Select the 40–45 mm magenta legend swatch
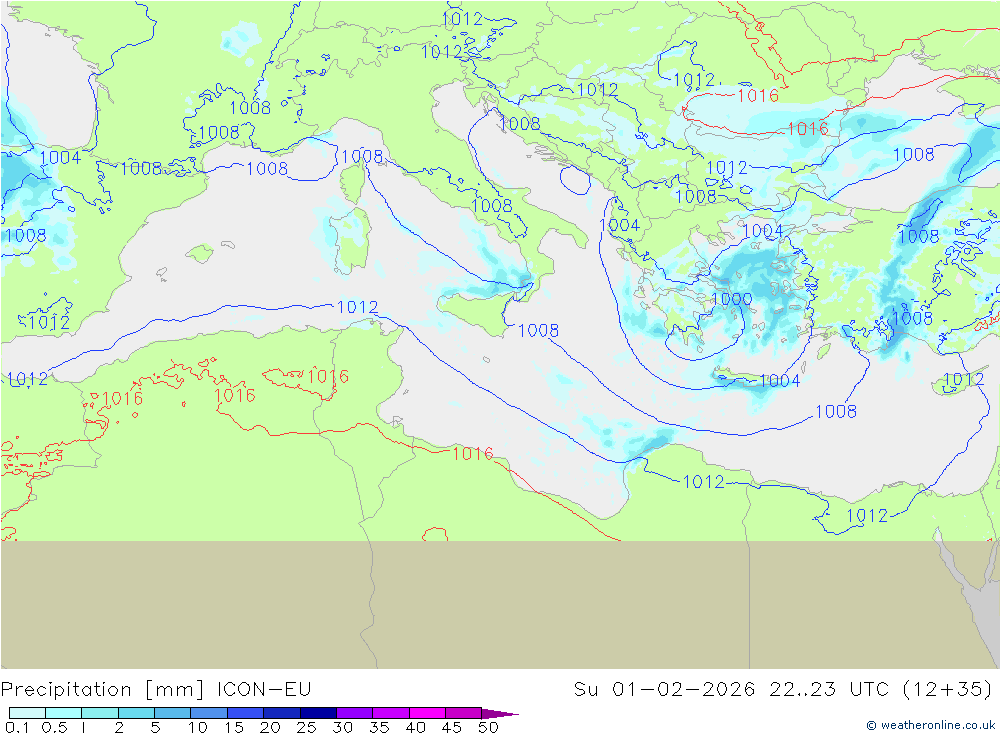This screenshot has width=1000, height=733. click(427, 713)
